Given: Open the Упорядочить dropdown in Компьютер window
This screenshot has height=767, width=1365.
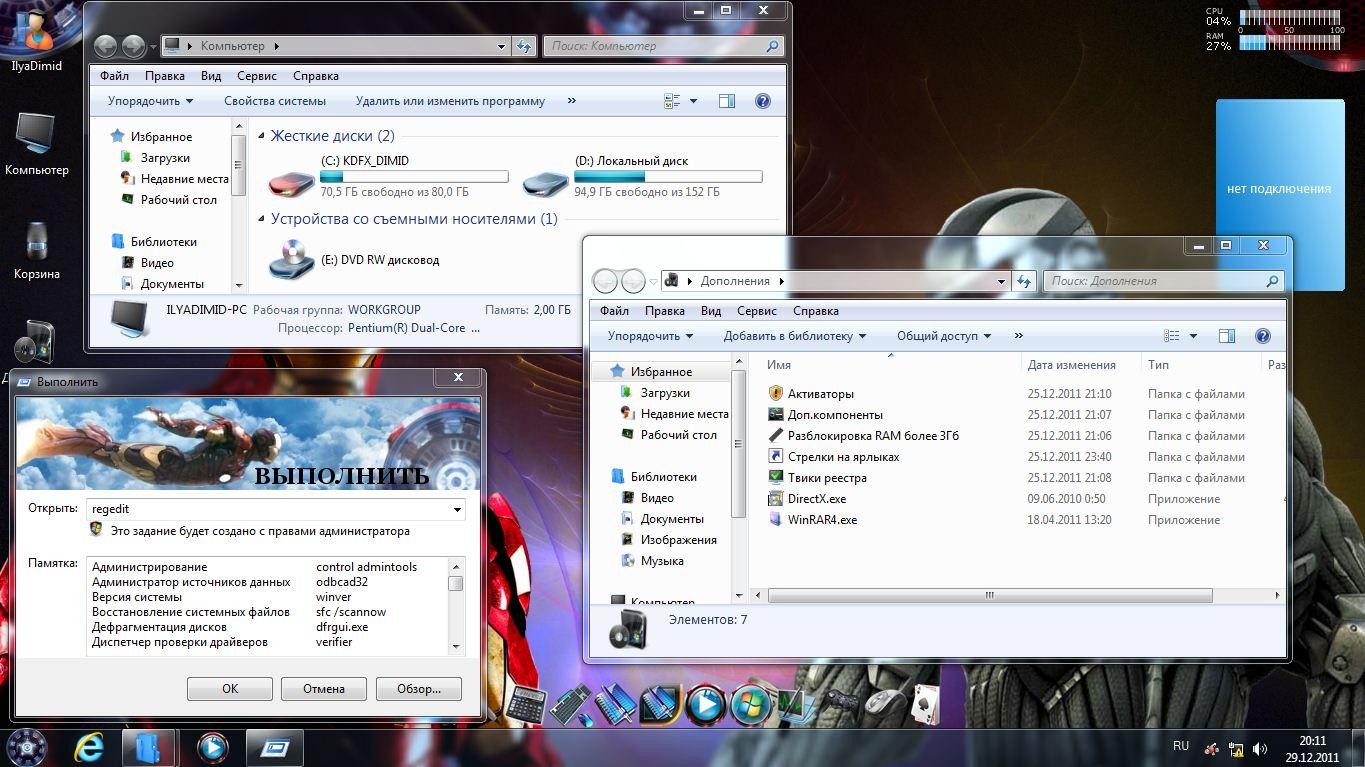Looking at the screenshot, I should [x=150, y=101].
